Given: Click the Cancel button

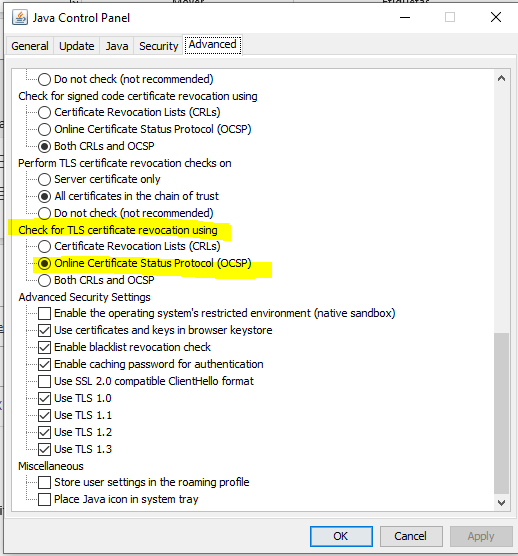Looking at the screenshot, I should click(411, 536).
